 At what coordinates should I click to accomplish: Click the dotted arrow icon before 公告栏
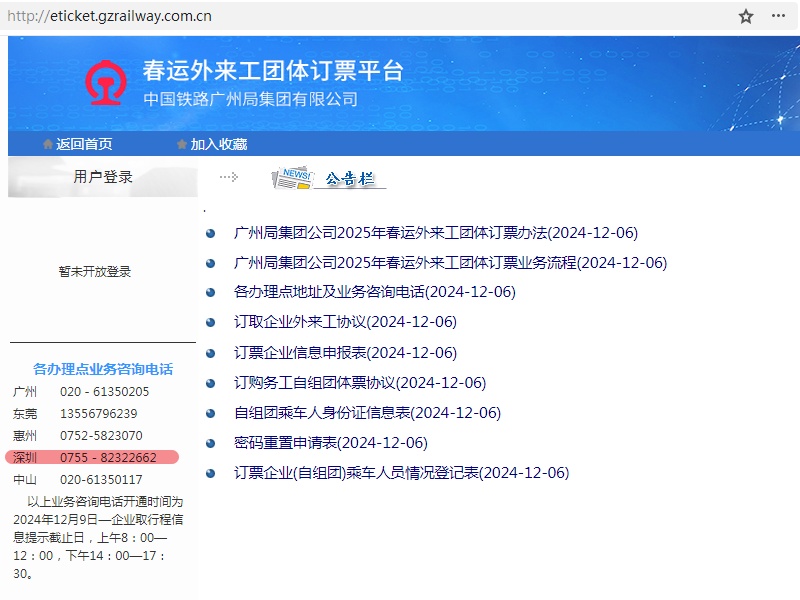pyautogui.click(x=228, y=177)
